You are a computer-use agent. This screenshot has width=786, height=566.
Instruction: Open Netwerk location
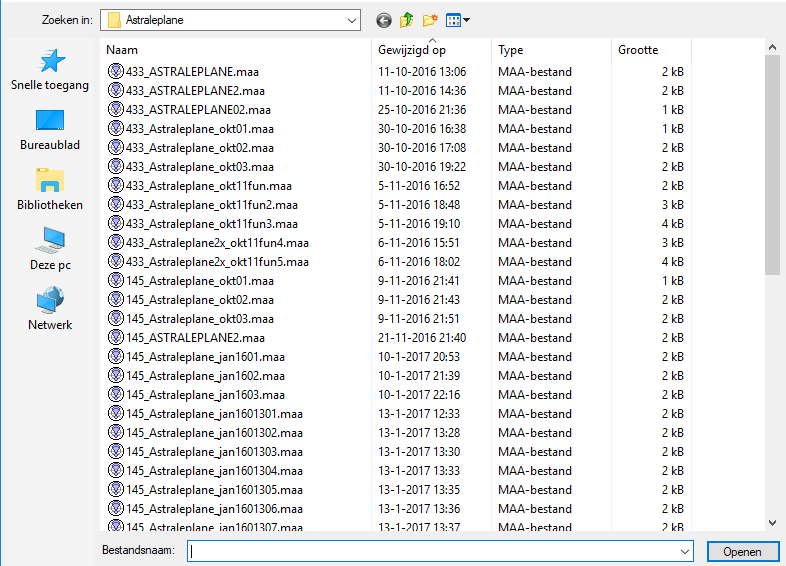click(x=50, y=310)
